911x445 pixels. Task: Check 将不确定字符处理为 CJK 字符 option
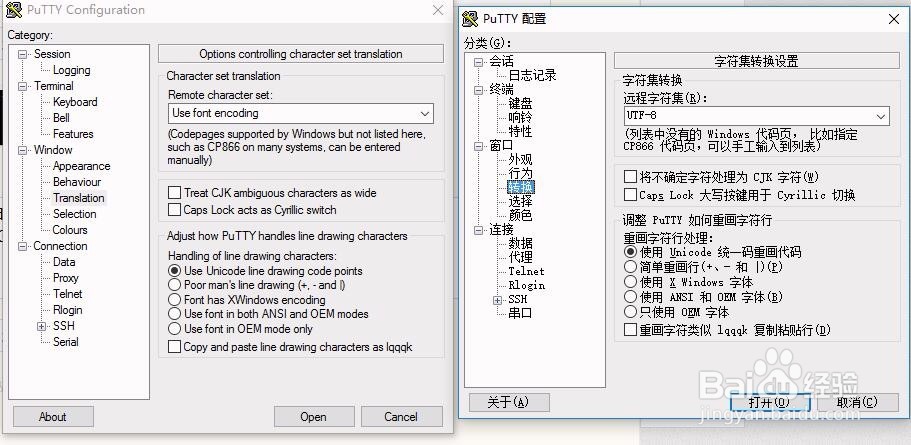pyautogui.click(x=630, y=177)
